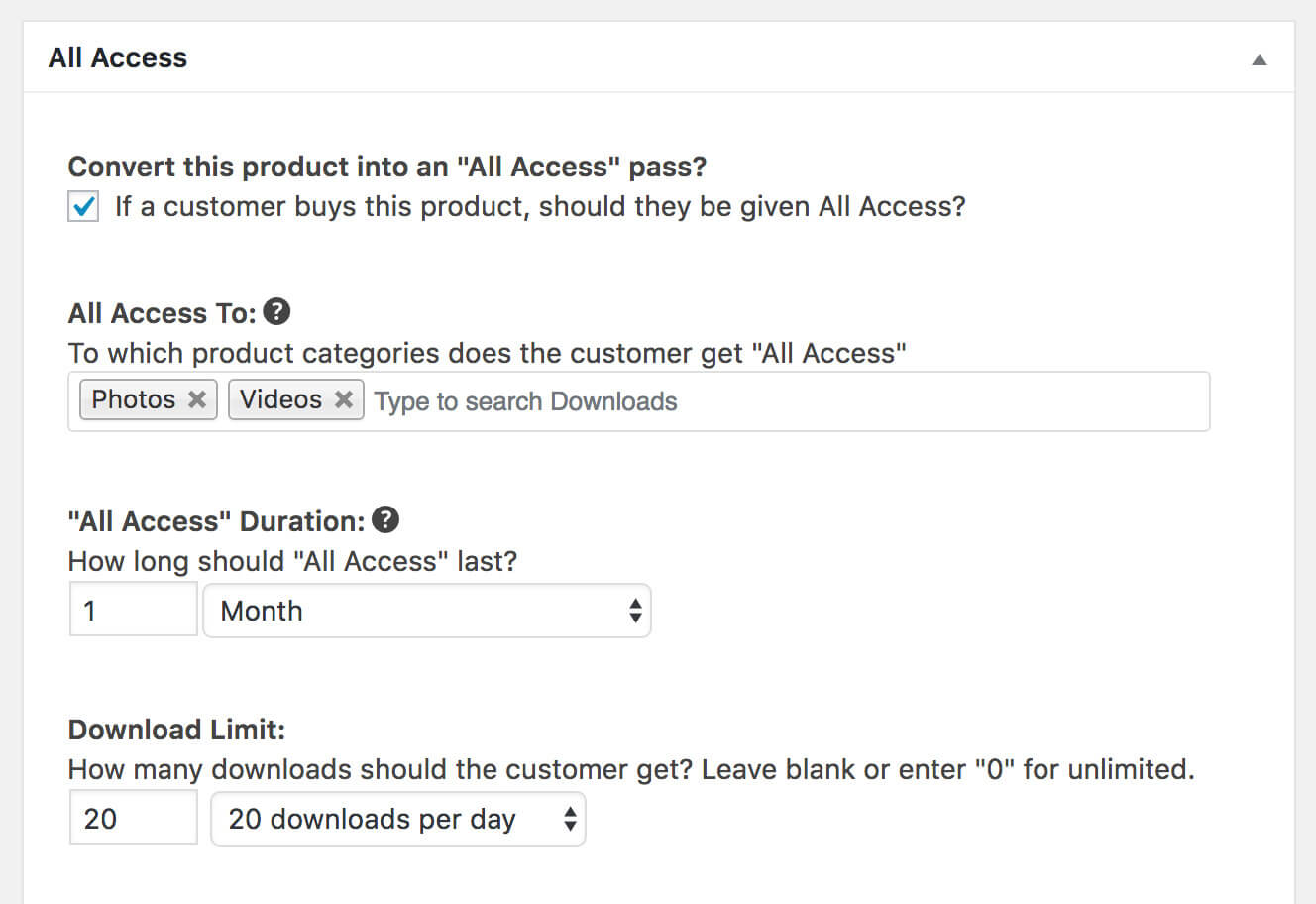The image size is (1316, 904).
Task: Click the duration number field showing 1
Action: coord(133,610)
